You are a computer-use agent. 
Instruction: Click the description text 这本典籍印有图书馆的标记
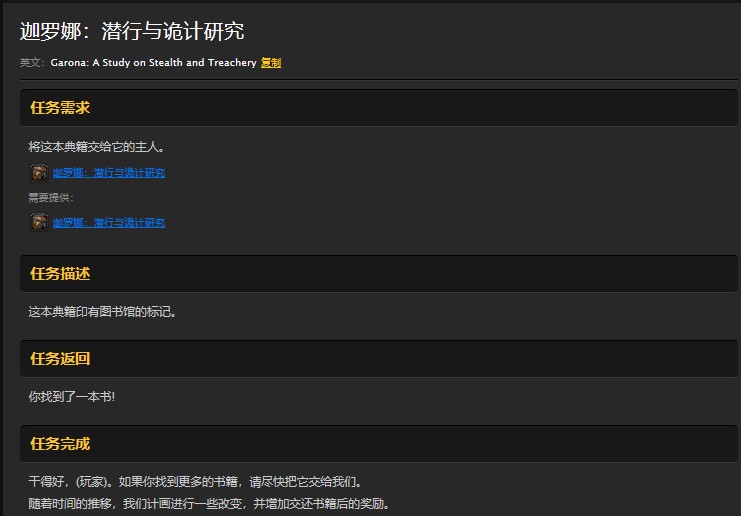click(x=102, y=312)
